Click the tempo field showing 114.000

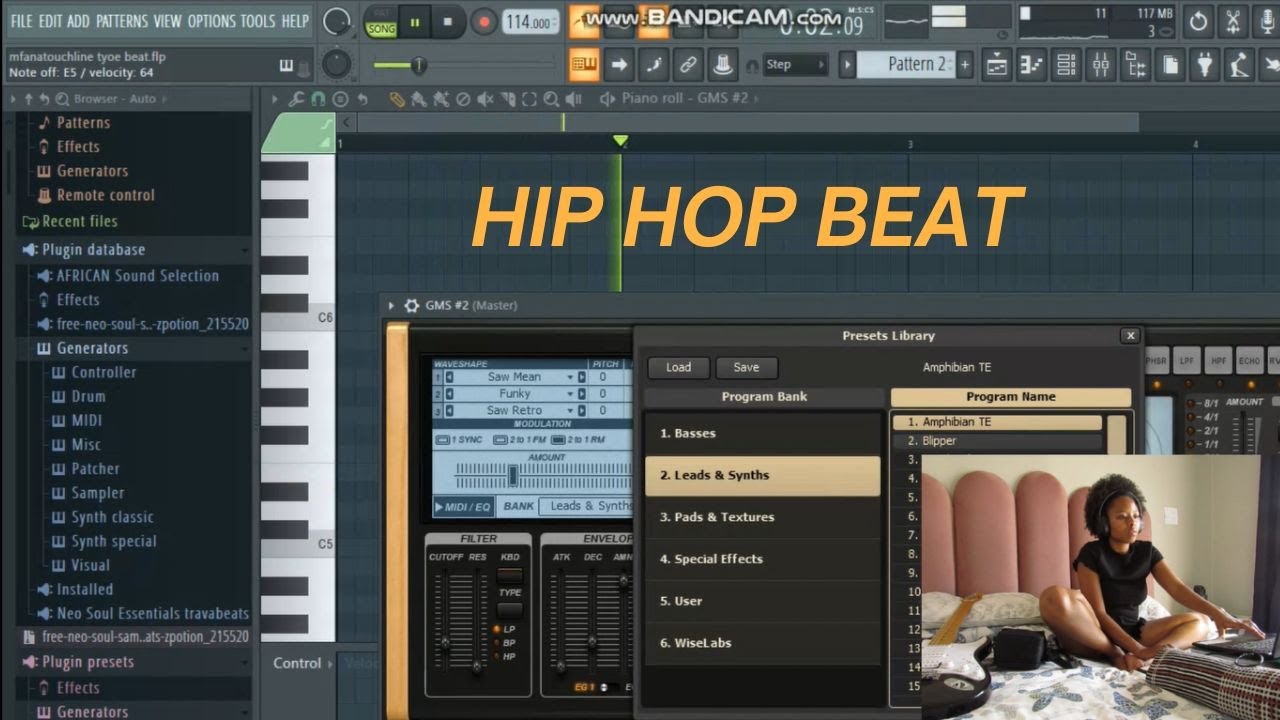[x=531, y=22]
